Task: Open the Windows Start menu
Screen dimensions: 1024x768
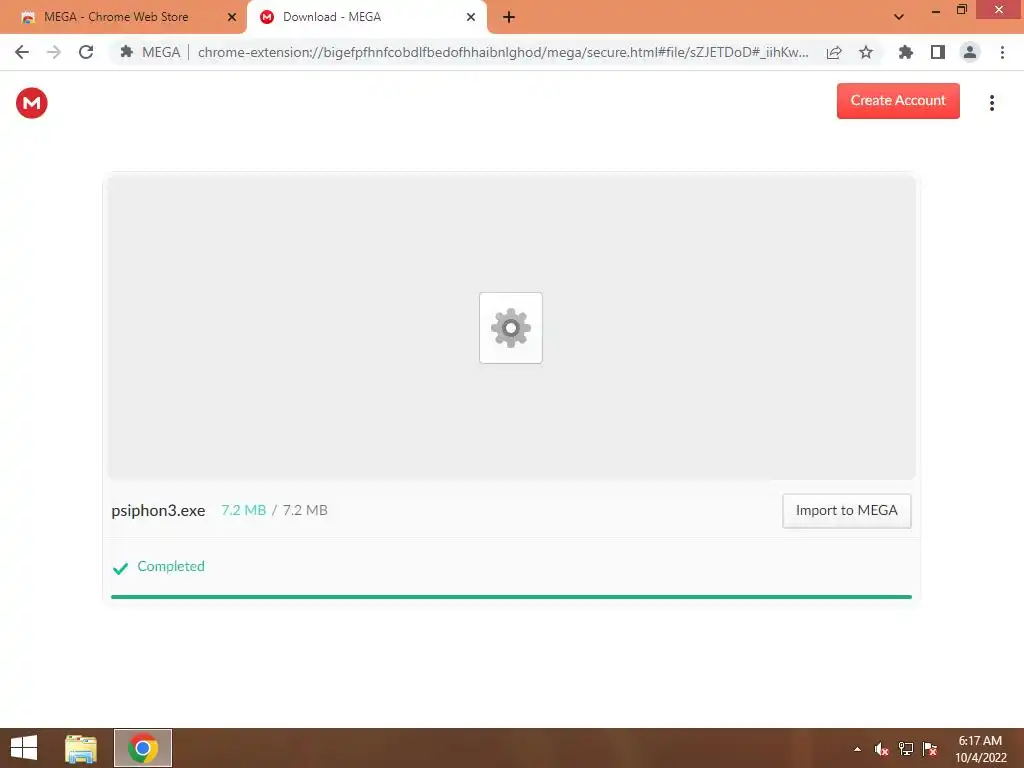Action: click(x=24, y=748)
